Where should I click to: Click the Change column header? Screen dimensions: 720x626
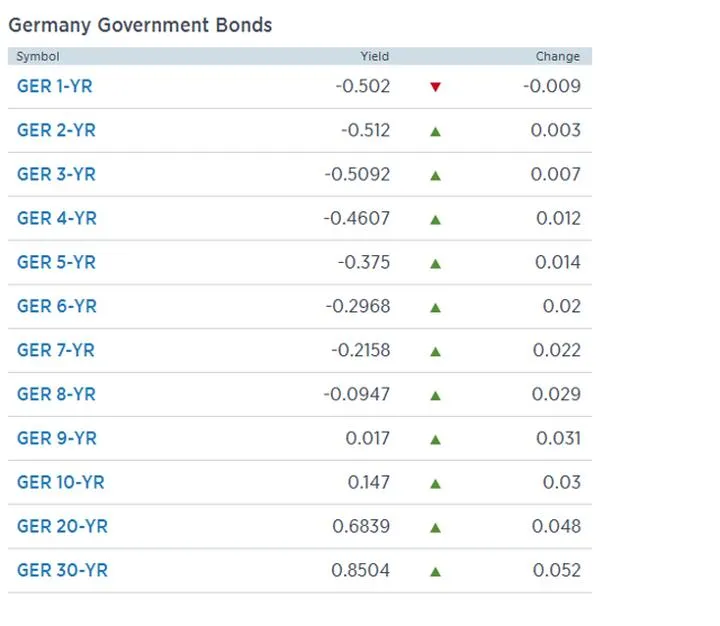558,57
